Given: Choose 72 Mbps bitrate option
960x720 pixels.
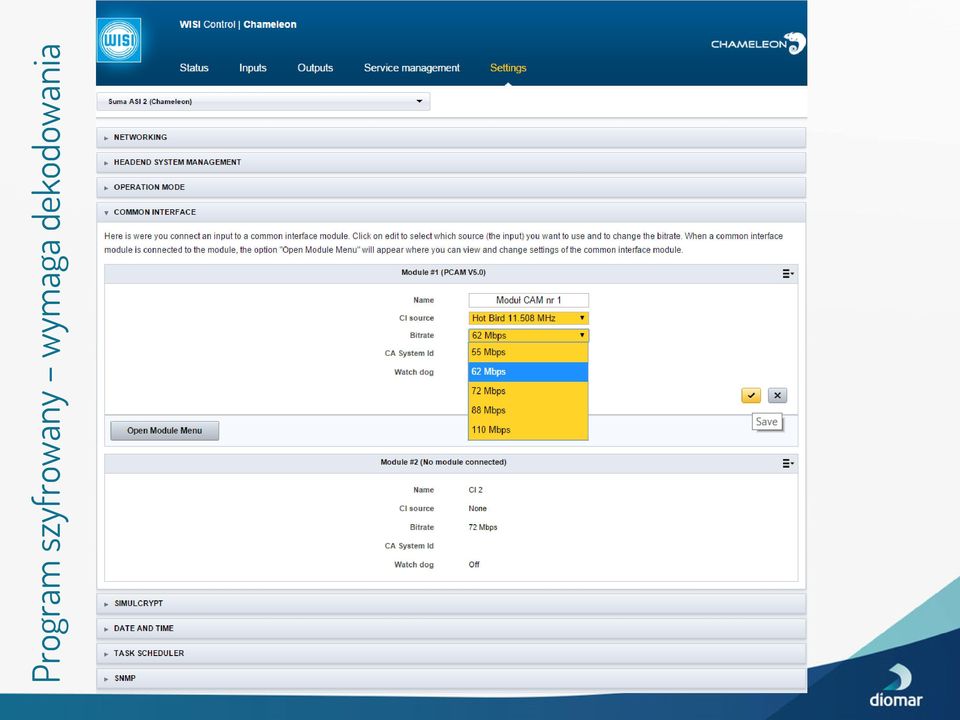Looking at the screenshot, I should 528,391.
